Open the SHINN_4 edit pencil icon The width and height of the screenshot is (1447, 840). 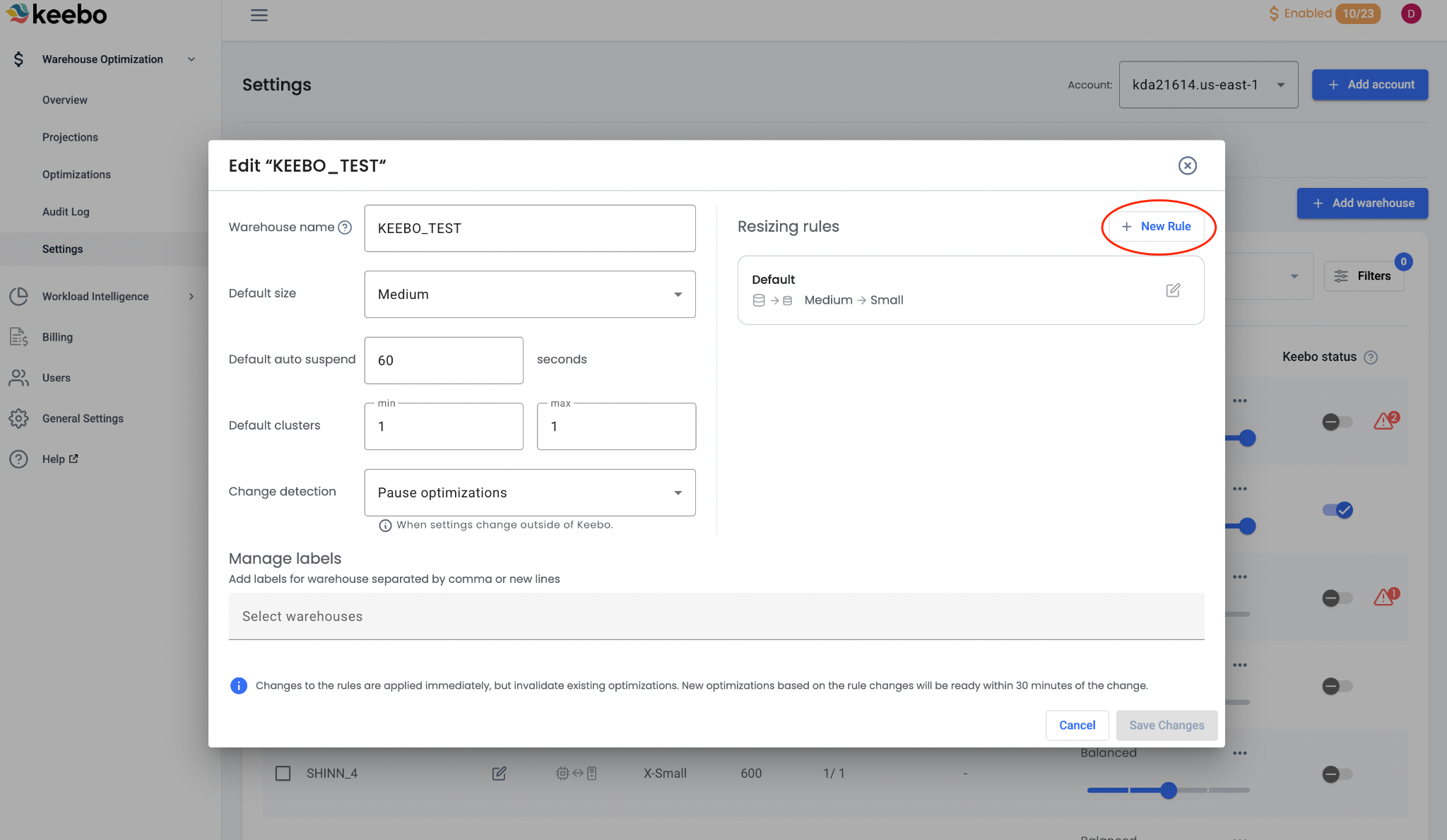[499, 774]
